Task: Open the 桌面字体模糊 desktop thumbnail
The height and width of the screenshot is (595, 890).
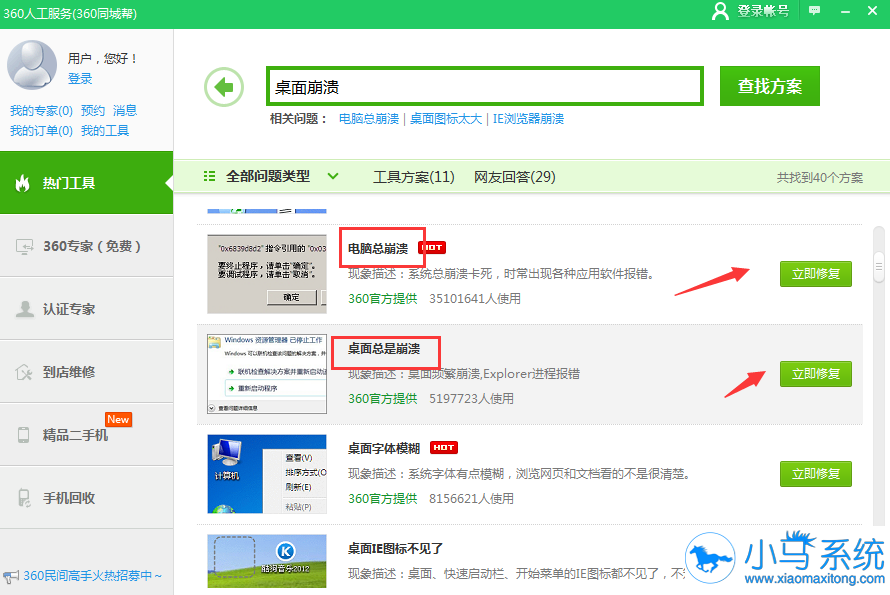Action: tap(267, 474)
